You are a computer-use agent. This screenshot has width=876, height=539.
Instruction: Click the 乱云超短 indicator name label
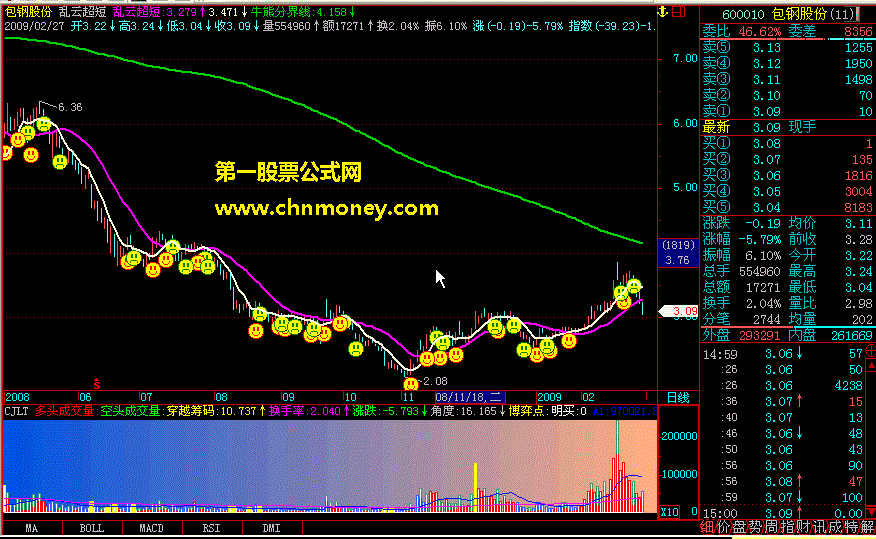pos(83,12)
